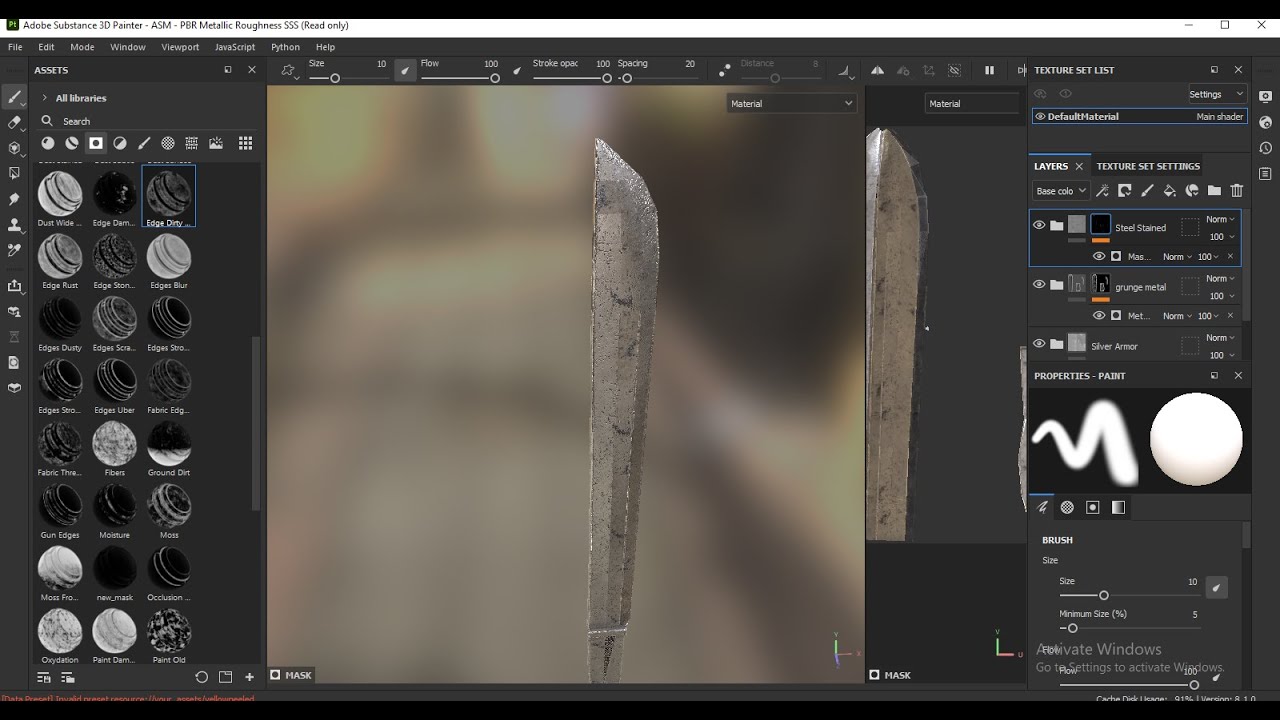This screenshot has width=1280, height=720.
Task: Select the Polygon Fill tool
Action: coord(14,173)
